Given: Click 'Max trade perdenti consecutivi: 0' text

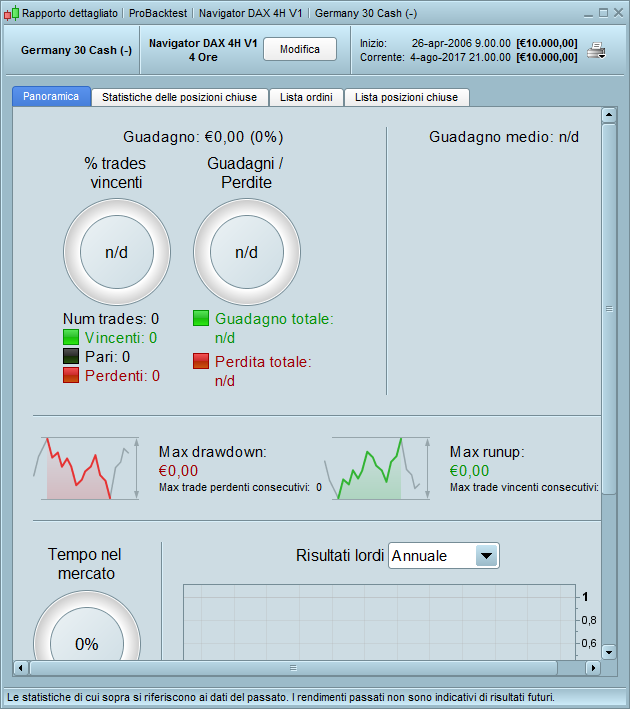Looking at the screenshot, I should [240, 487].
